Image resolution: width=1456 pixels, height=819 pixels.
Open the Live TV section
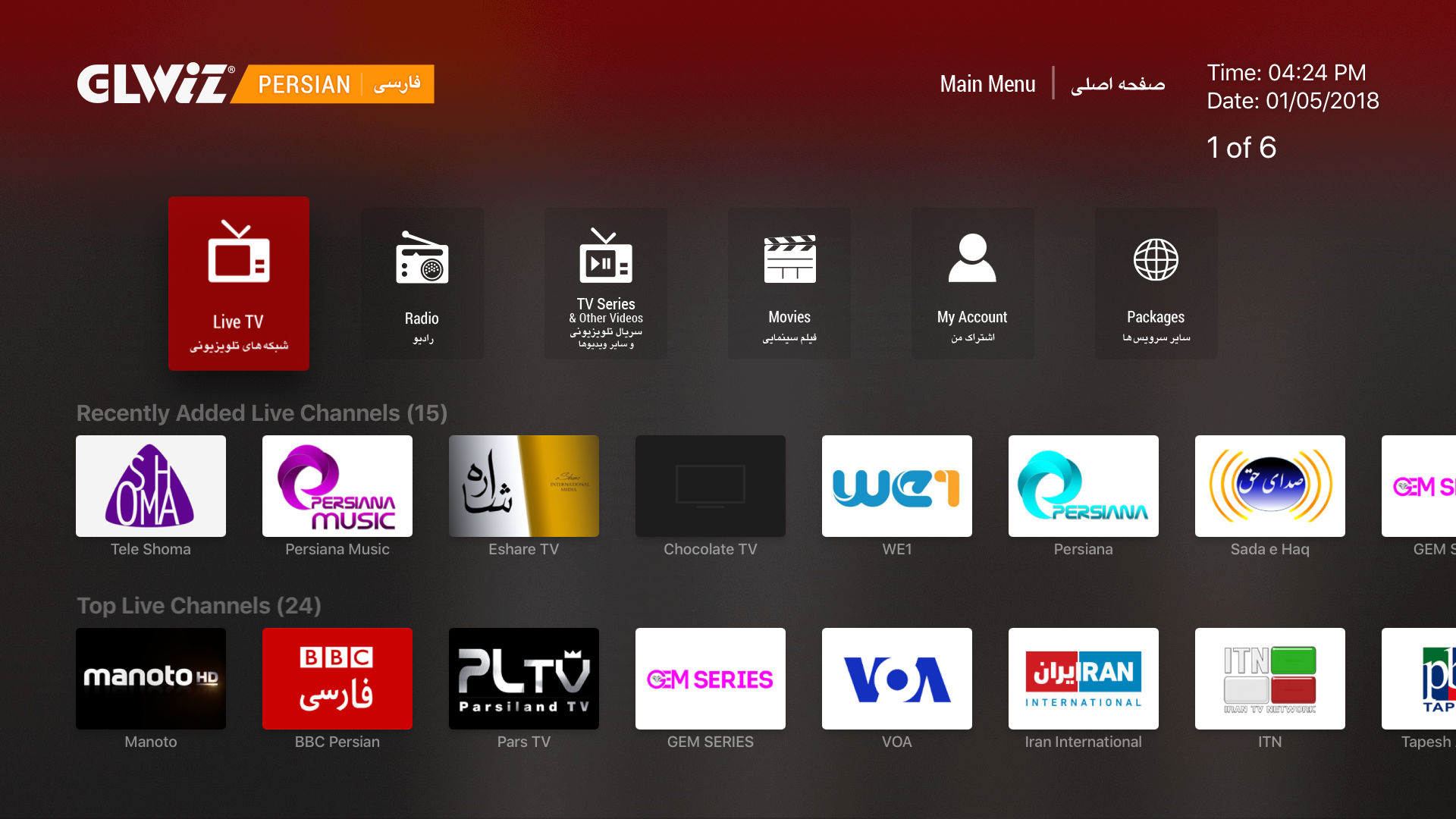[x=240, y=283]
